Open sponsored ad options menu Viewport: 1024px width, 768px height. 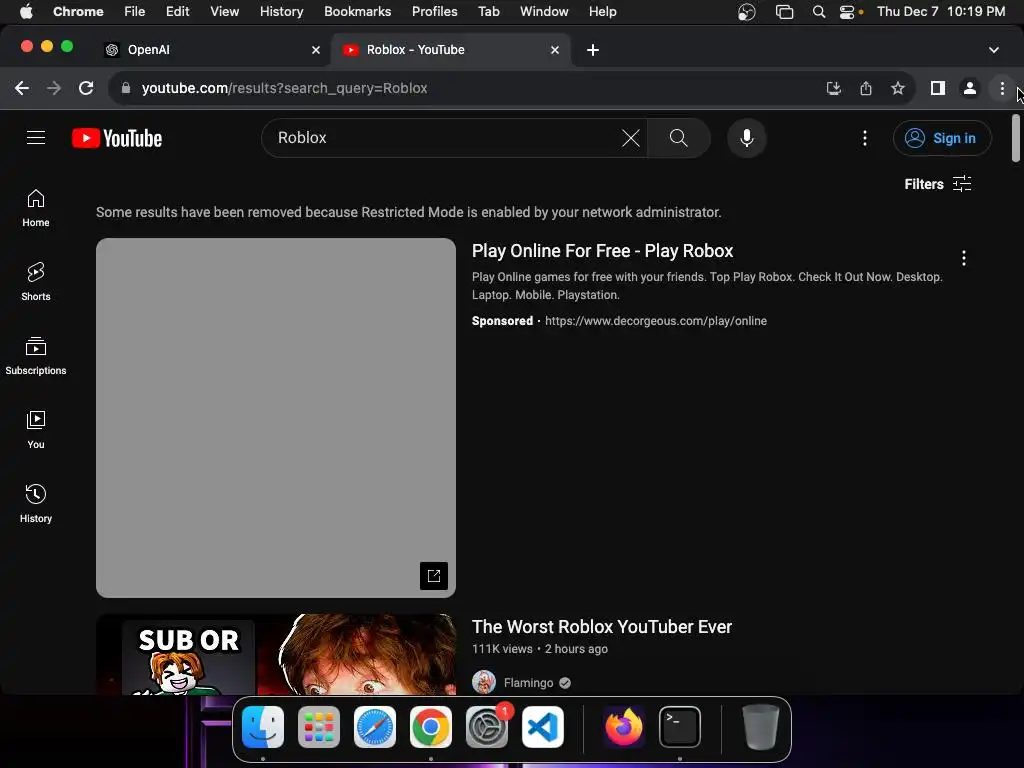(964, 258)
